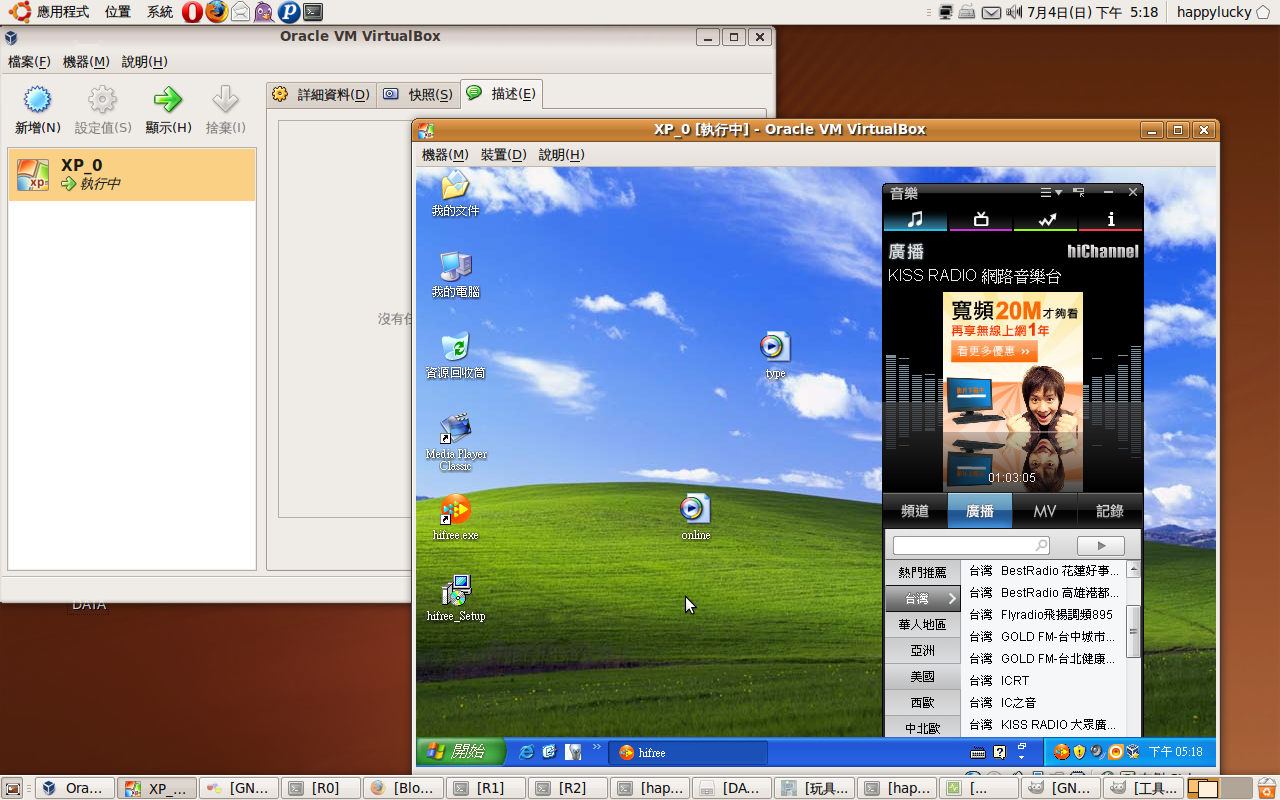The image size is (1280, 800).
Task: Click the 看更多優惠 ad button
Action: 994,351
